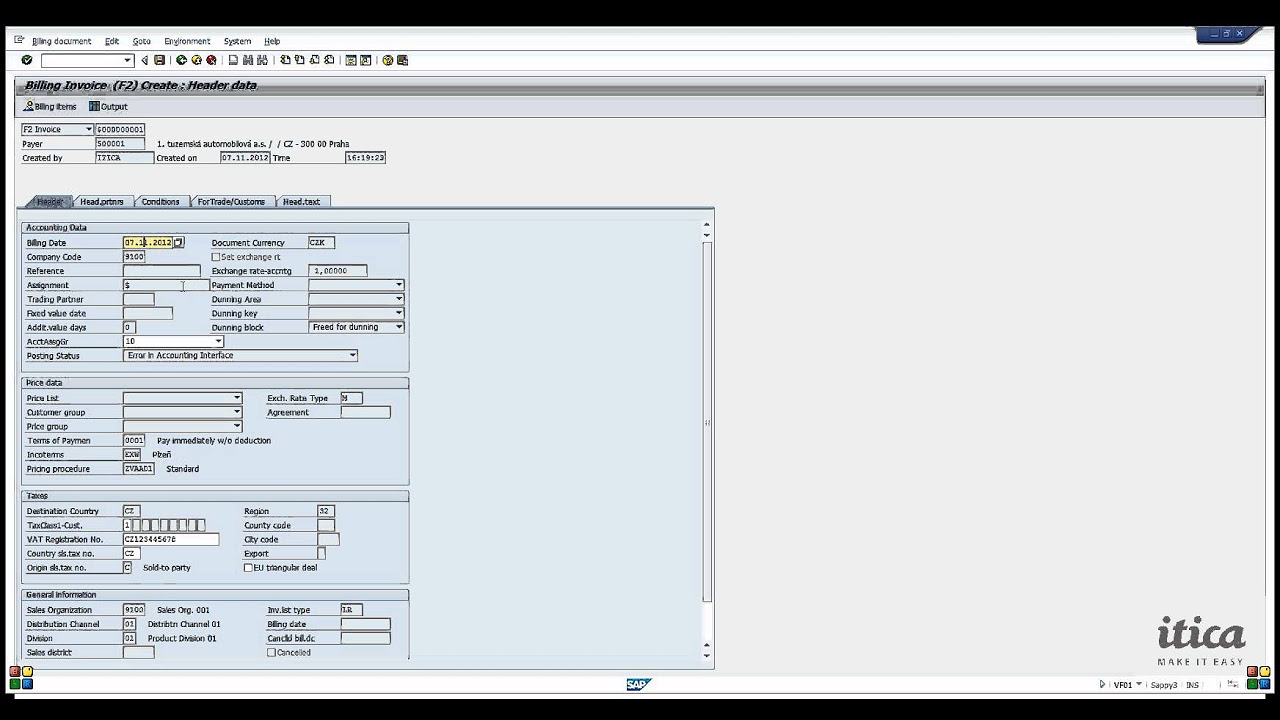This screenshot has width=1280, height=720.
Task: Expand the Payment Method dropdown
Action: 399,285
